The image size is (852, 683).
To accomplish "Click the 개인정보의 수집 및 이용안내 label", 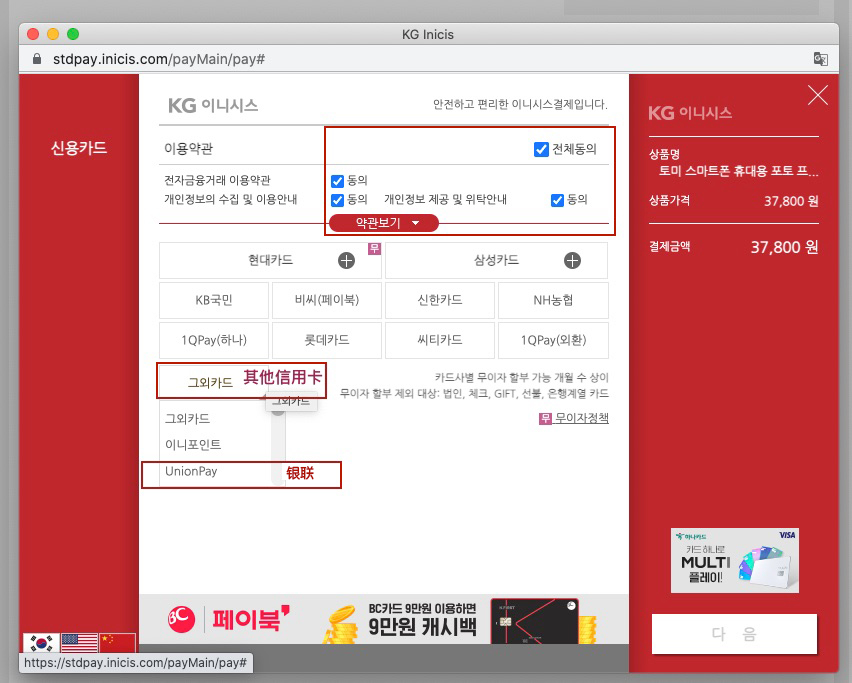I will [230, 199].
